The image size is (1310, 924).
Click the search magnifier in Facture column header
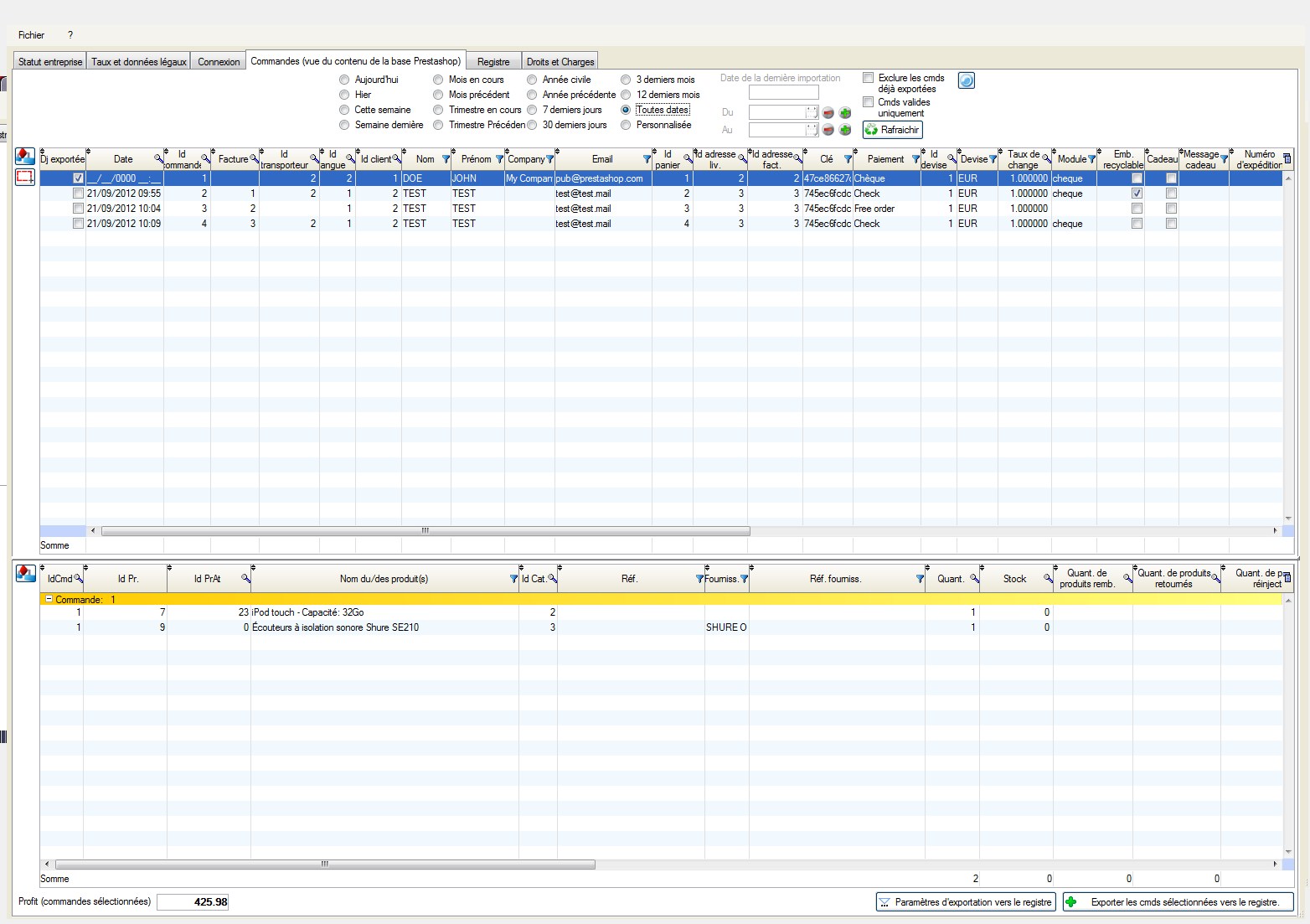point(254,159)
